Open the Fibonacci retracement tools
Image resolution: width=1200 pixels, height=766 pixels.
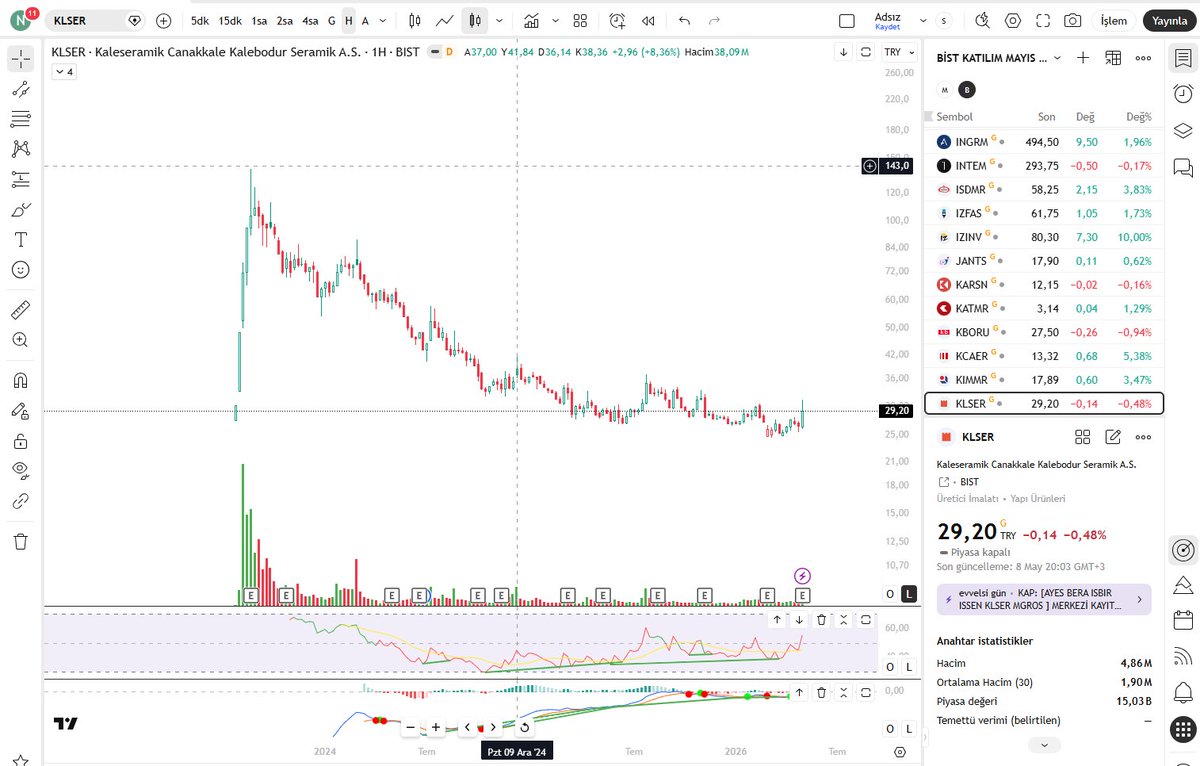(20, 119)
